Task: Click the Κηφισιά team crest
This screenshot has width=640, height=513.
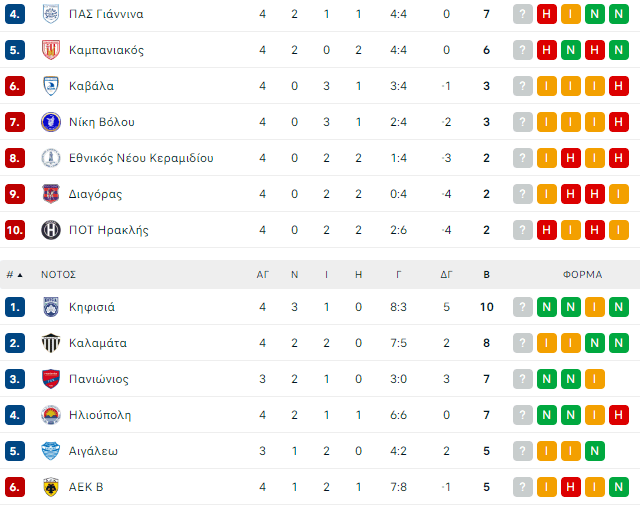Action: (51, 307)
